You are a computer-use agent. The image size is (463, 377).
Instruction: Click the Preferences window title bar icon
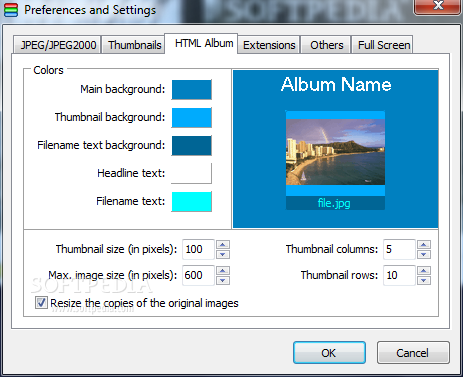click(x=11, y=10)
